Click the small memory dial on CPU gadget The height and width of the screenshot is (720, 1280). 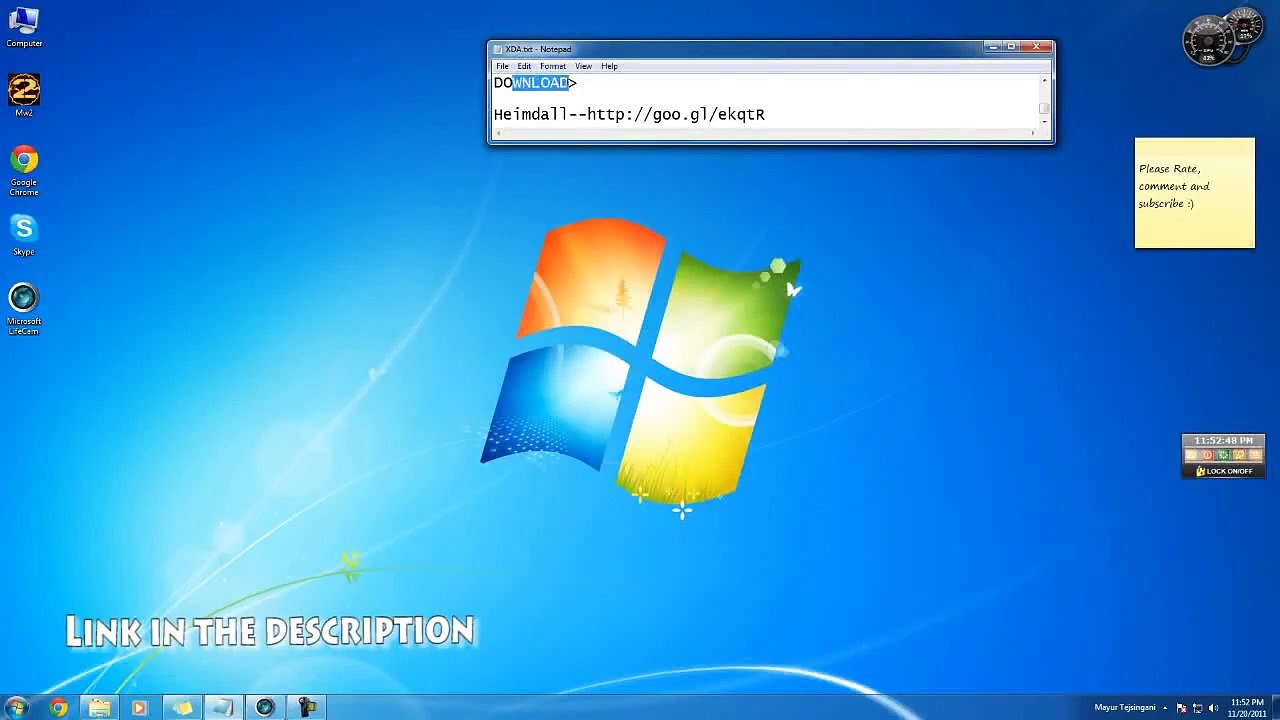click(x=1245, y=27)
